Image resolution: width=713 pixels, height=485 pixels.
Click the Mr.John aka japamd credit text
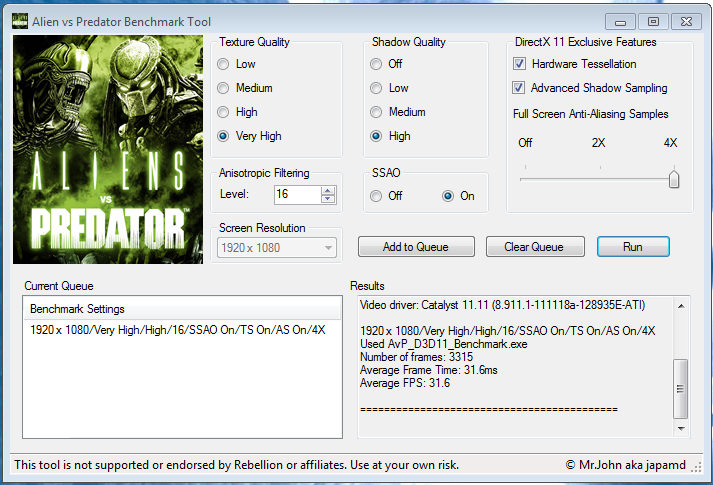(x=626, y=465)
